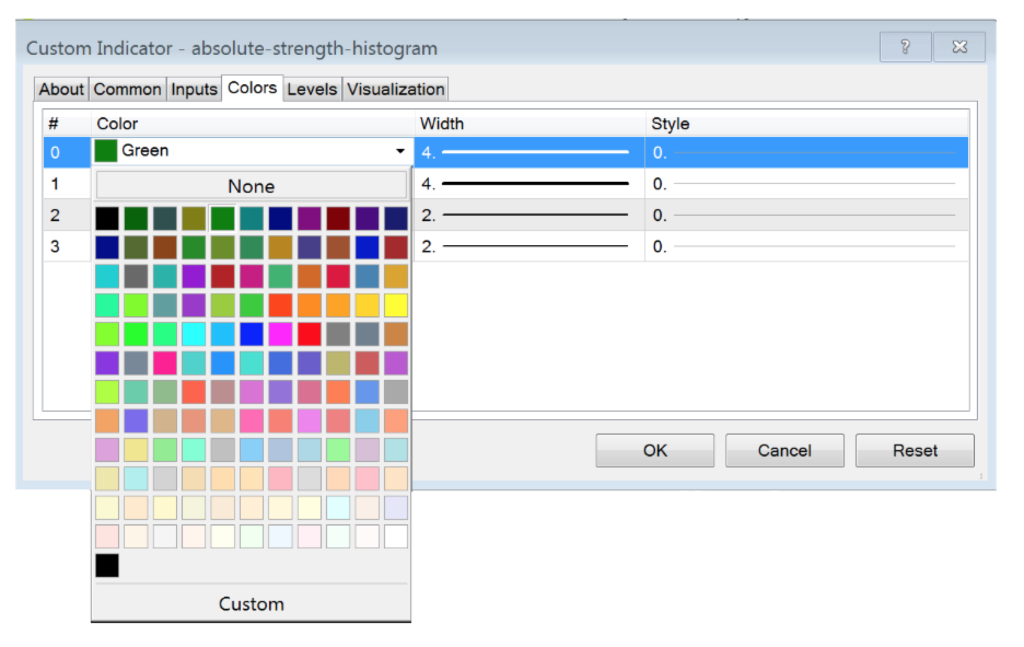
Task: Click the Width cell for row 1
Action: pyautogui.click(x=530, y=184)
